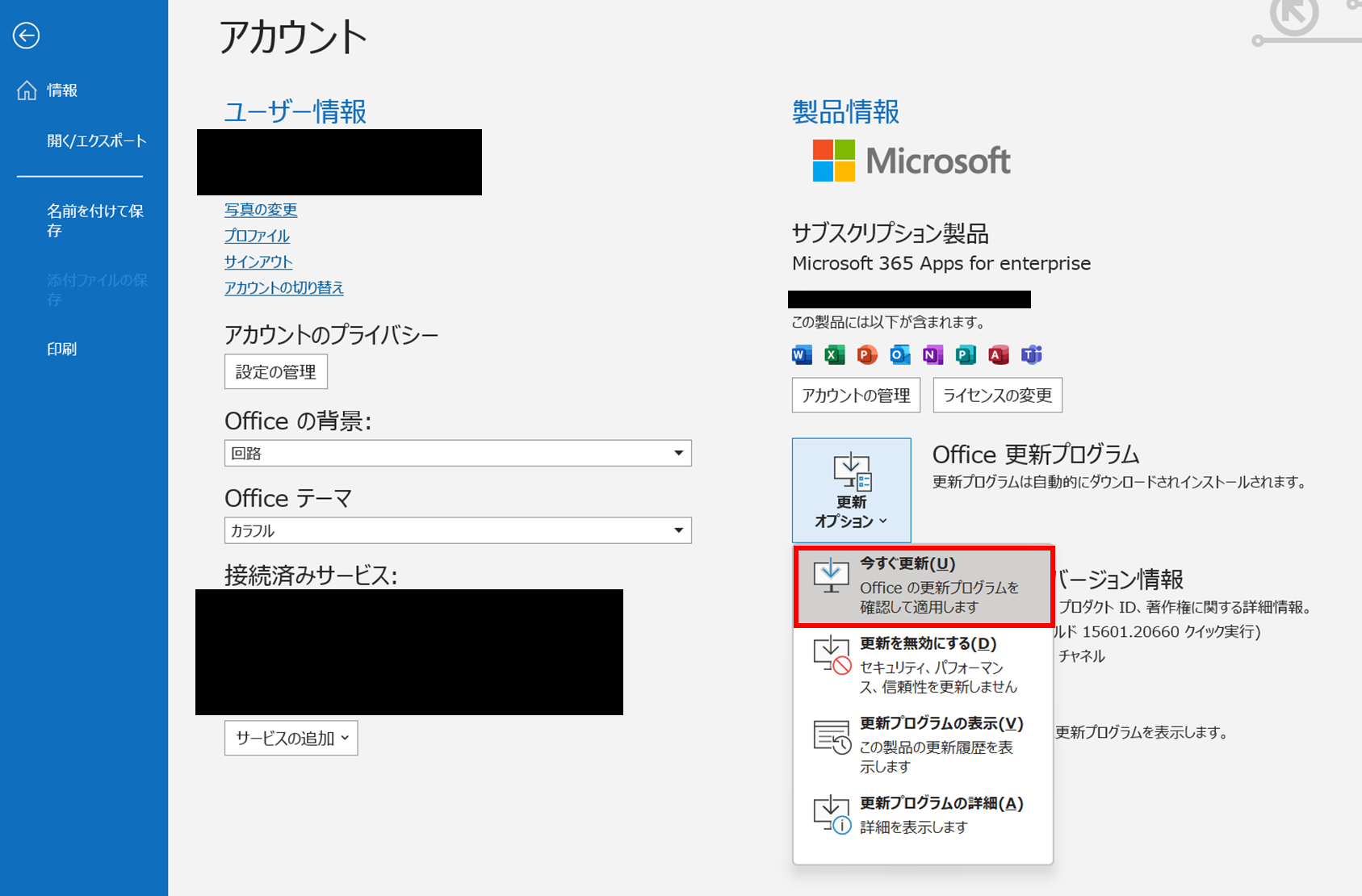Expand the サービスの追加 dropdown
This screenshot has height=896, width=1362.
(x=291, y=738)
